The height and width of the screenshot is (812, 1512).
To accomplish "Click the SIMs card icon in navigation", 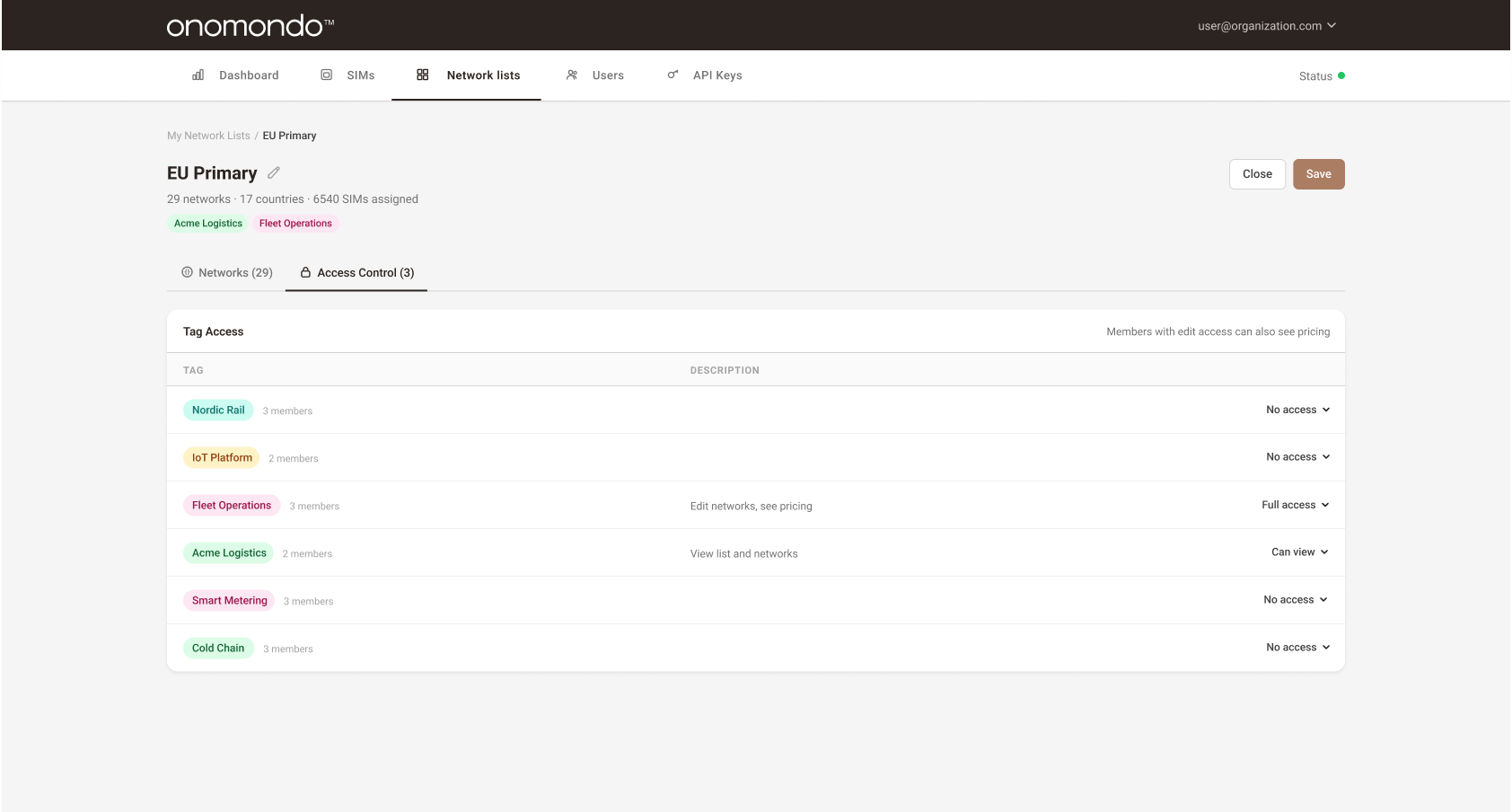I will [326, 75].
